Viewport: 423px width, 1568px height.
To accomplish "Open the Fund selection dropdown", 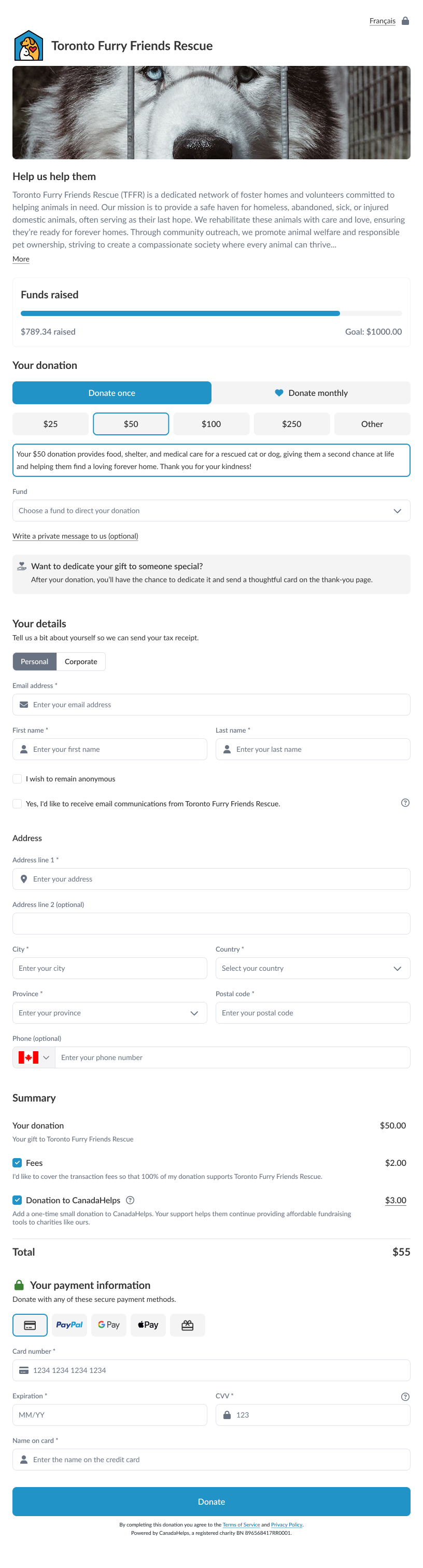I will (211, 511).
